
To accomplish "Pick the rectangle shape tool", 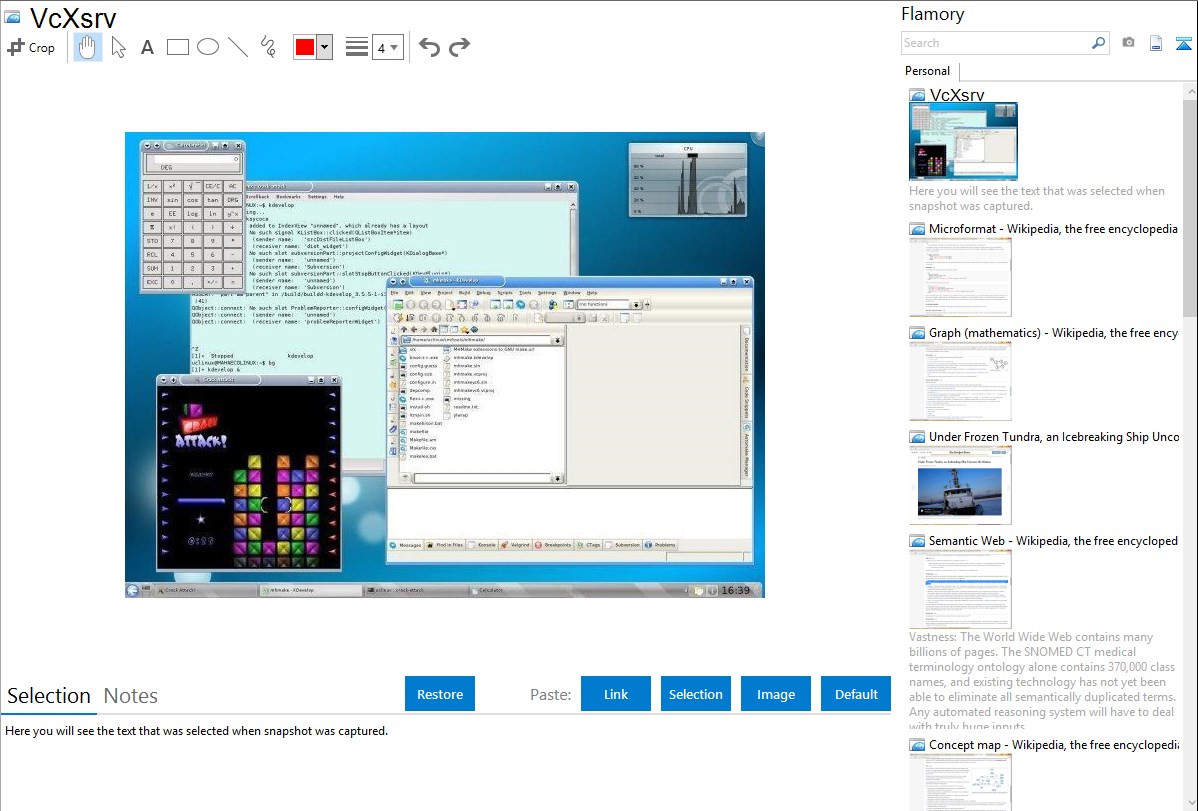I will [177, 47].
